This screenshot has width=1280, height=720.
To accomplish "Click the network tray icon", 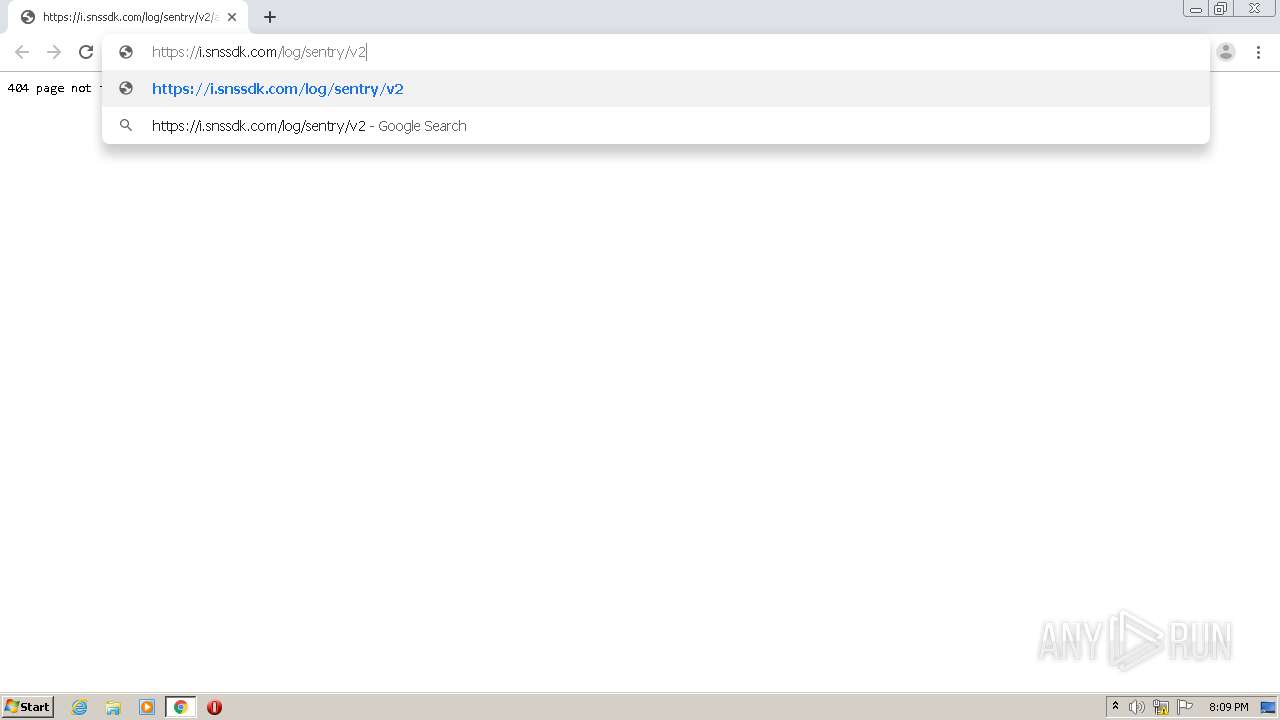I will (x=1161, y=707).
